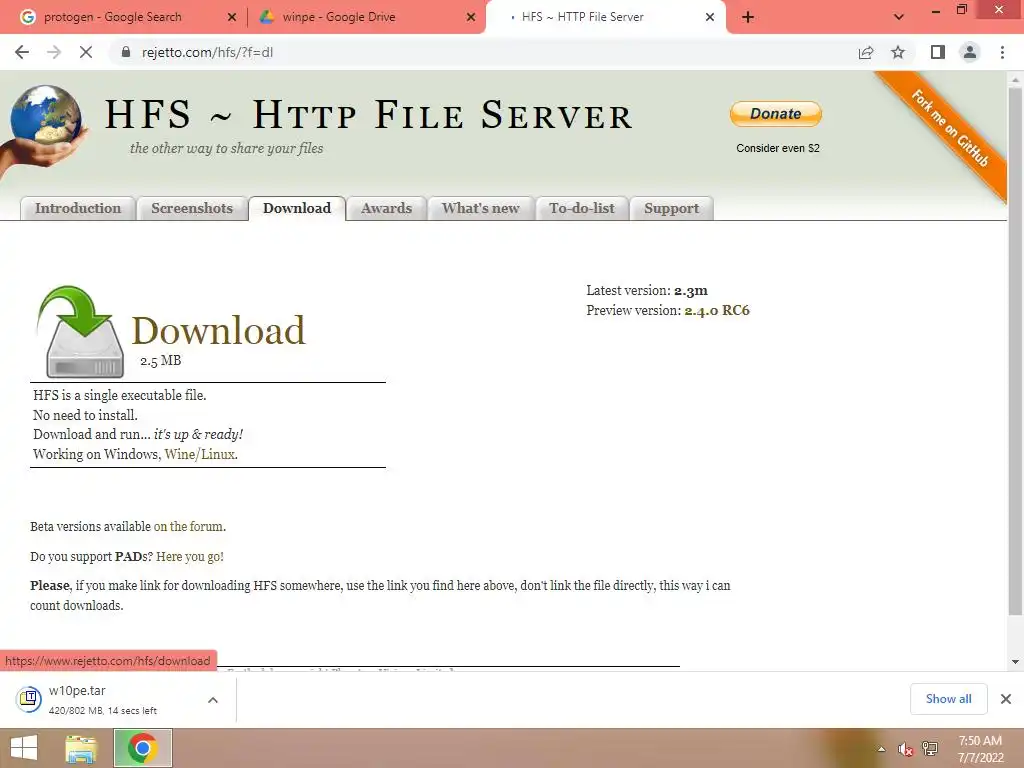
Task: Open a new browser tab
Action: [x=748, y=17]
